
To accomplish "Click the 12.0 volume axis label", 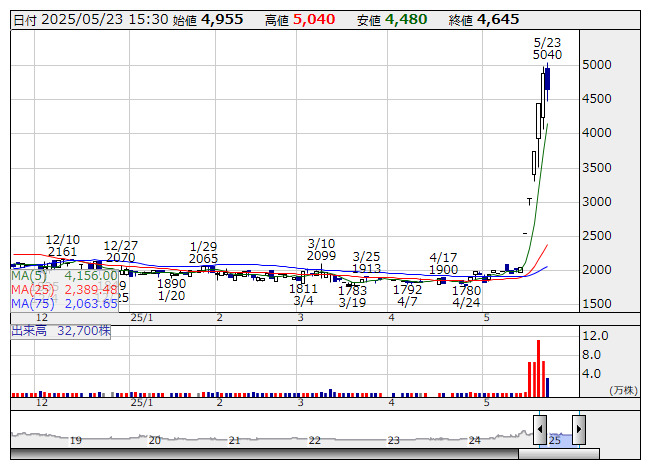I will tap(595, 336).
